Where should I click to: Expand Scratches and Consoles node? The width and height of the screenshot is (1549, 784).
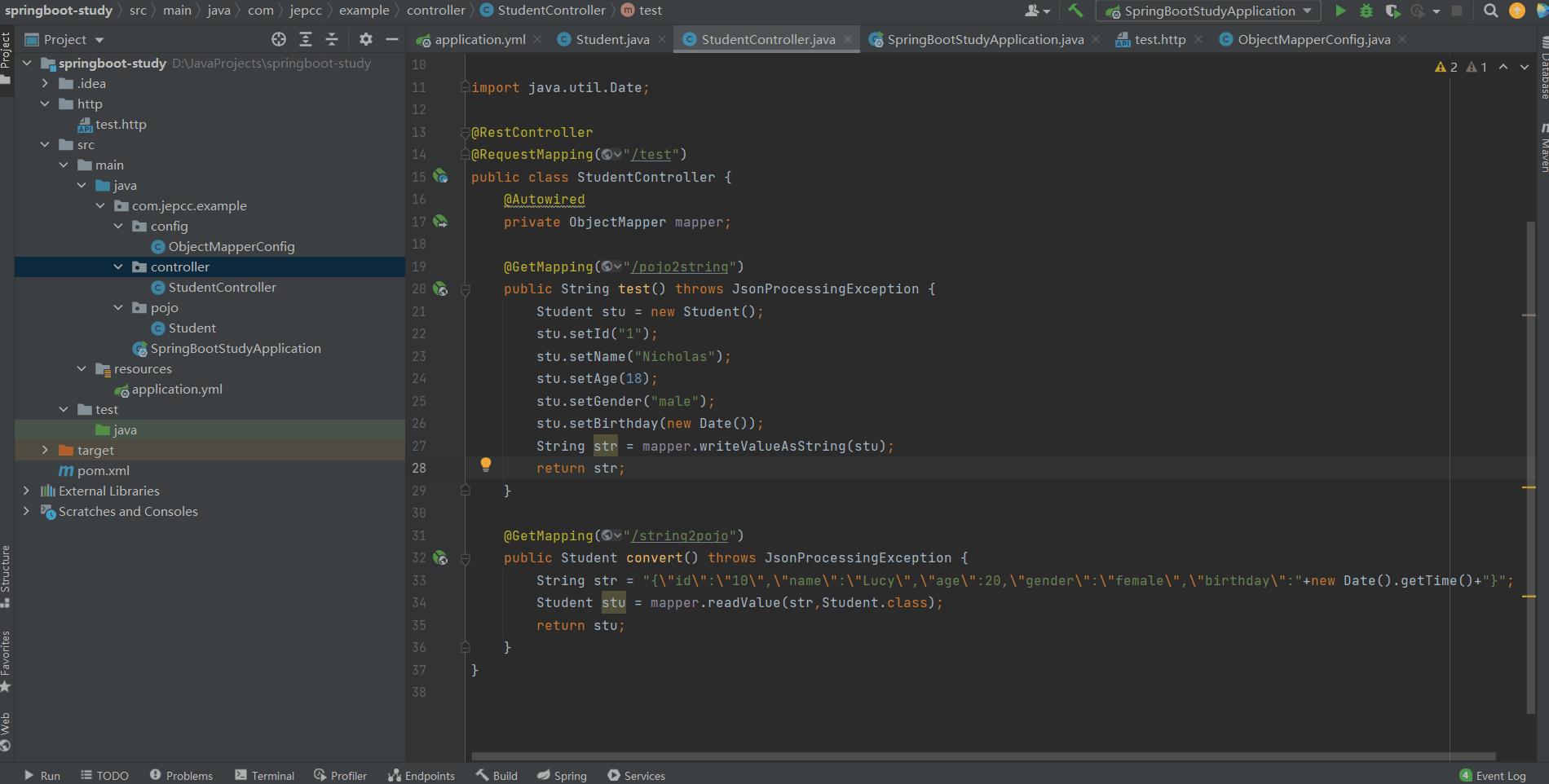point(26,511)
